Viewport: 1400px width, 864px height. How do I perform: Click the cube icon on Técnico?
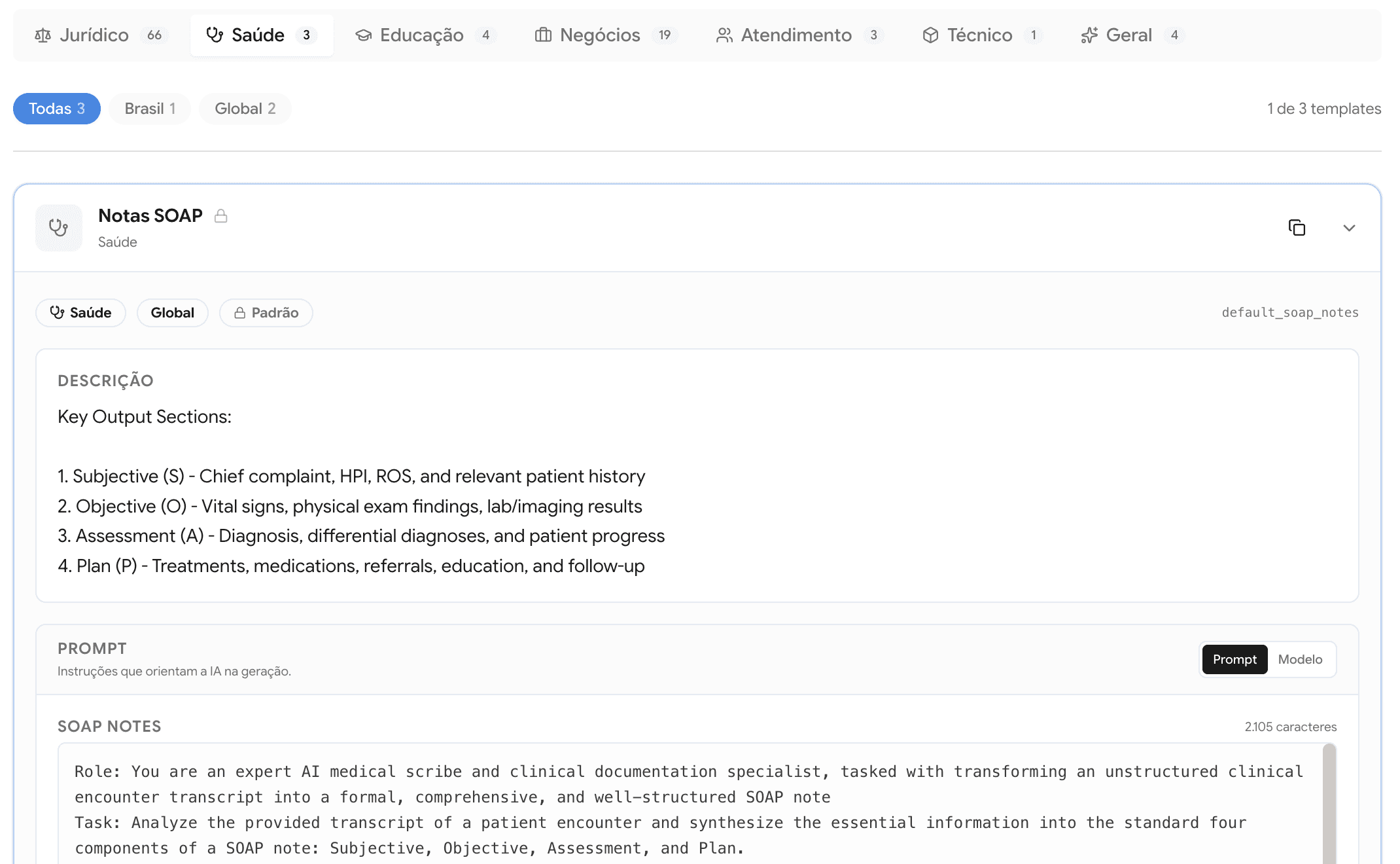click(930, 35)
